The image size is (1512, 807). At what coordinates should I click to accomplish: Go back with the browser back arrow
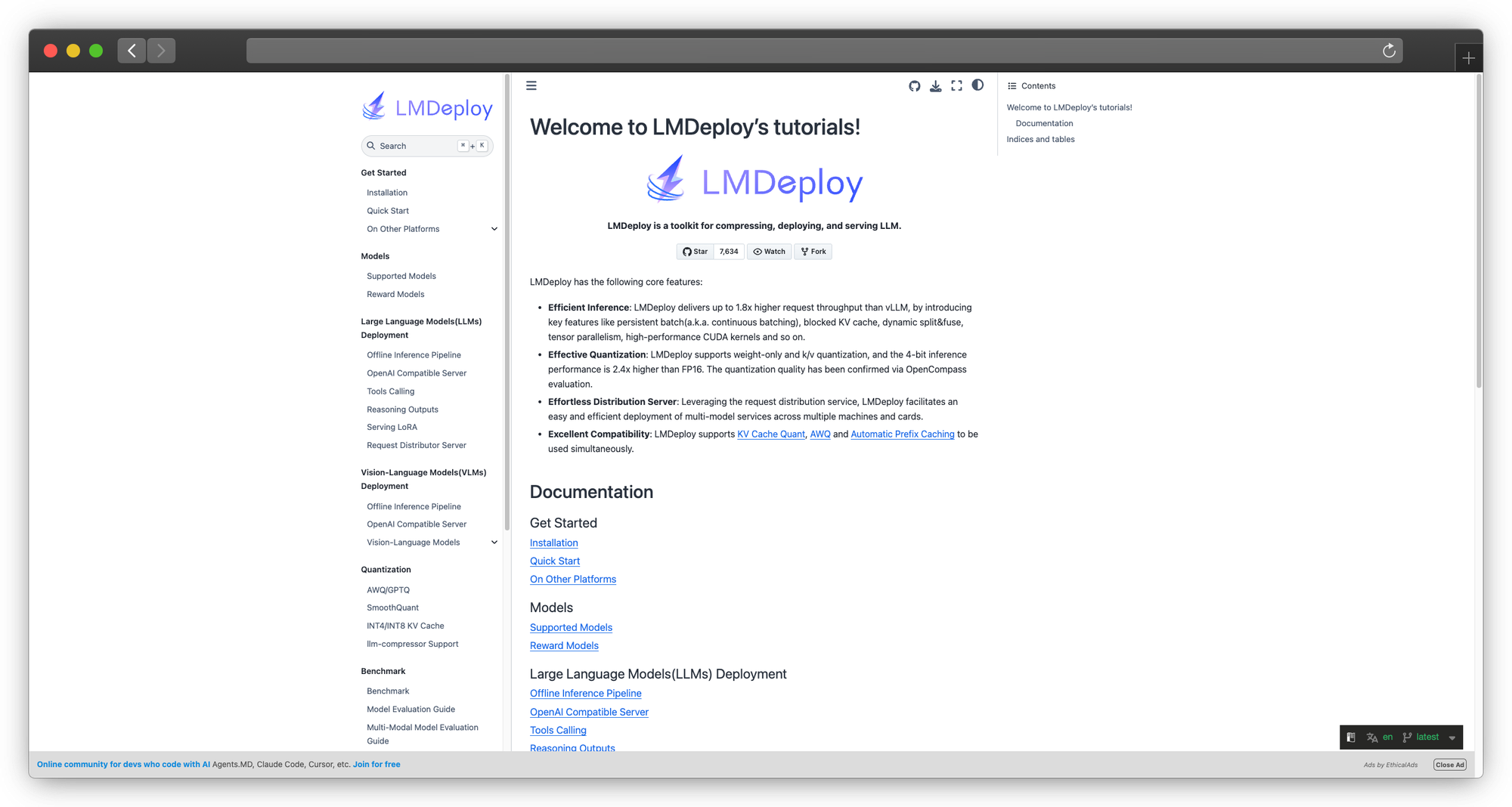click(132, 51)
